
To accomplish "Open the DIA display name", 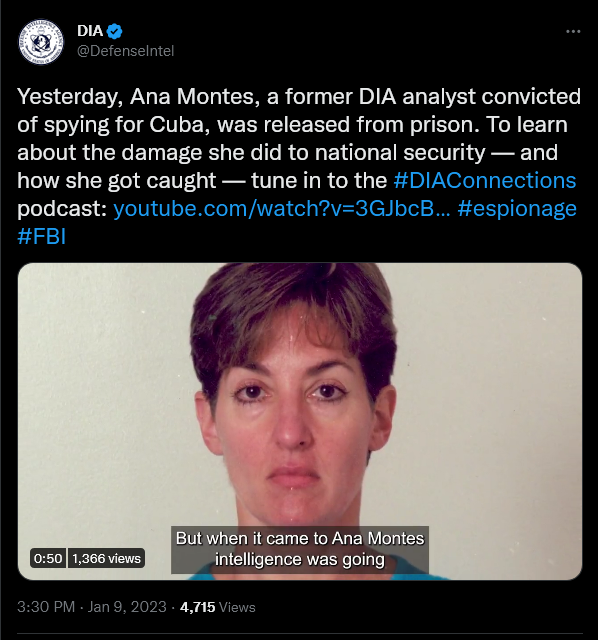I will [90, 31].
